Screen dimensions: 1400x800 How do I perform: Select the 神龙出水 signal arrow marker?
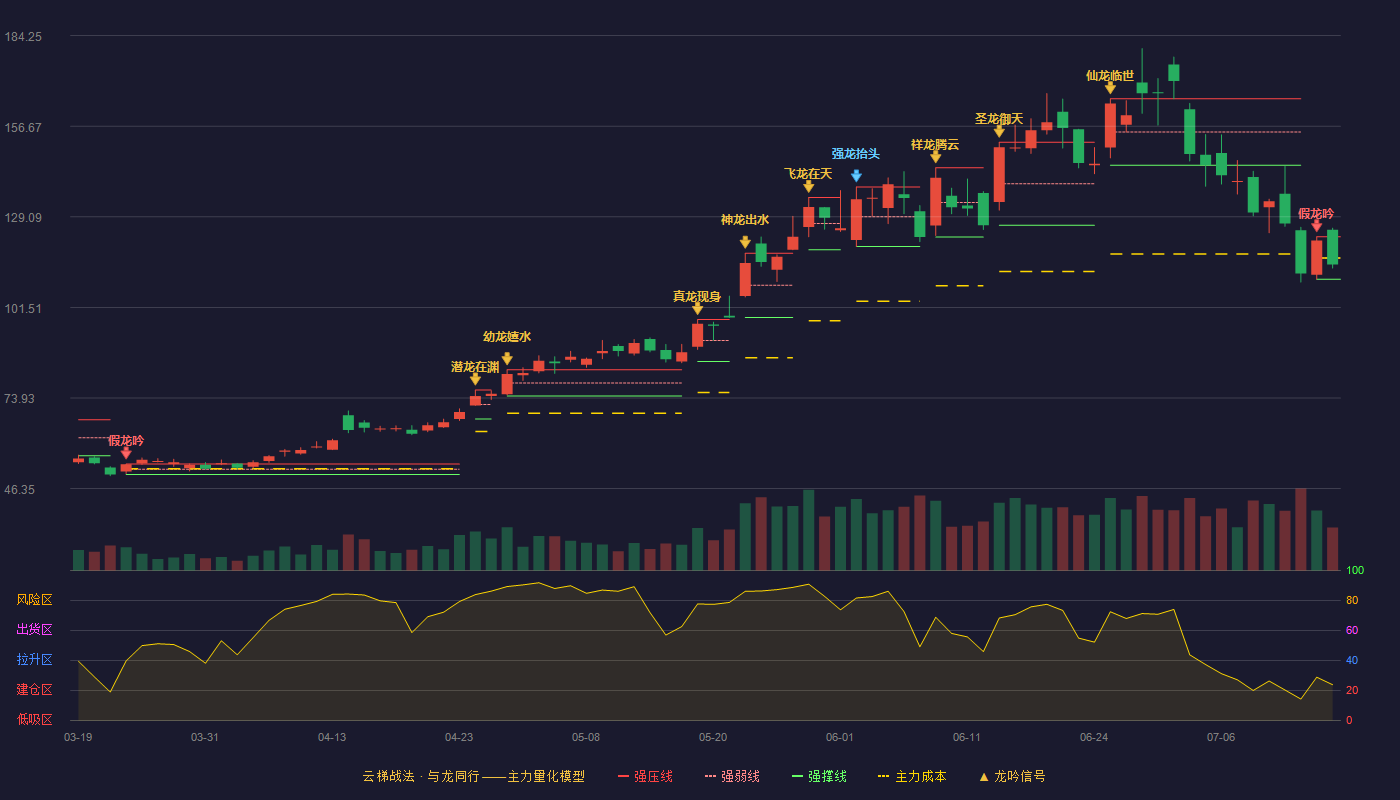pos(745,242)
